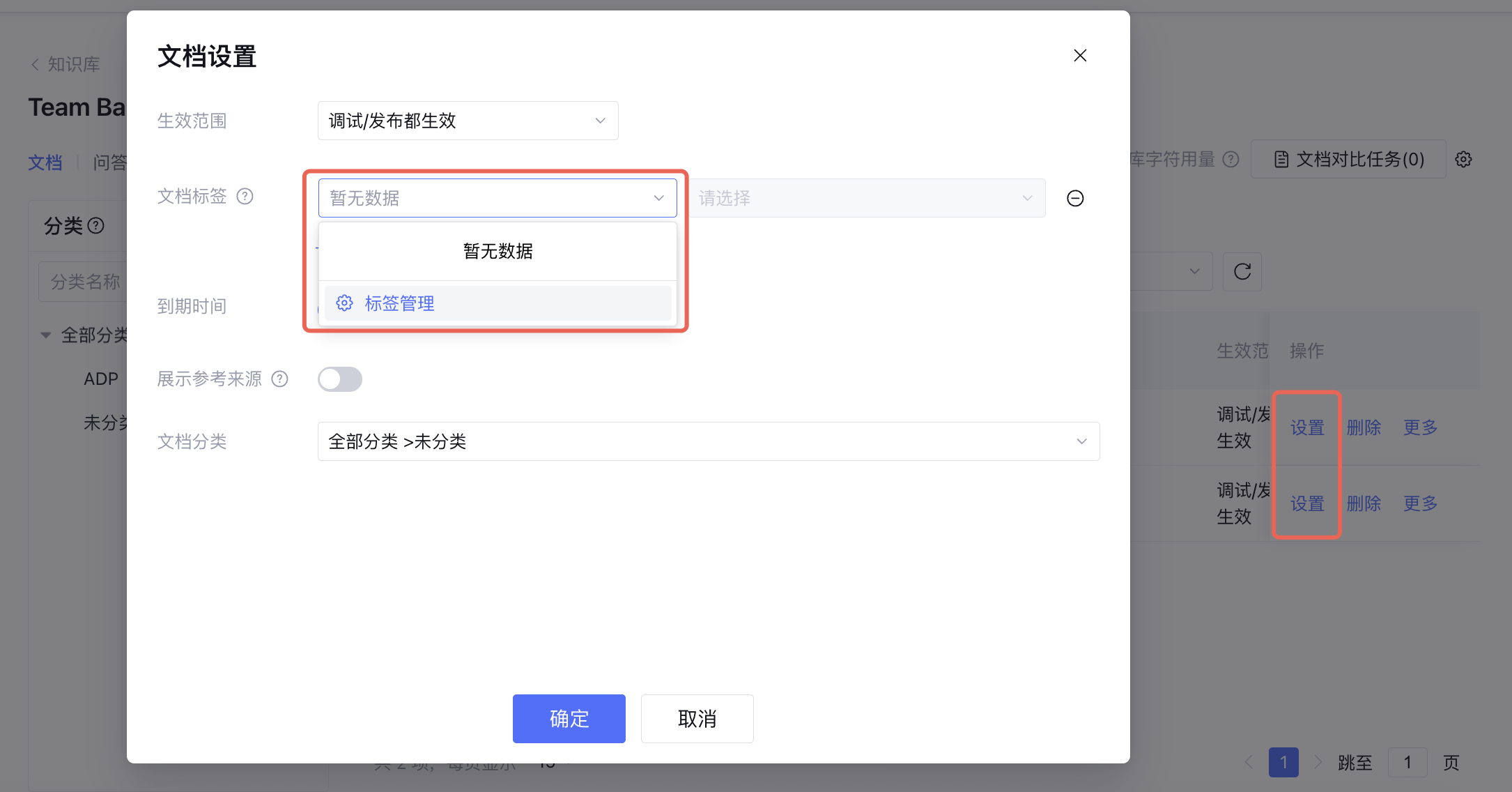The height and width of the screenshot is (792, 1512).
Task: Click the settings gear beside 文档对比任务
Action: pos(1463,160)
